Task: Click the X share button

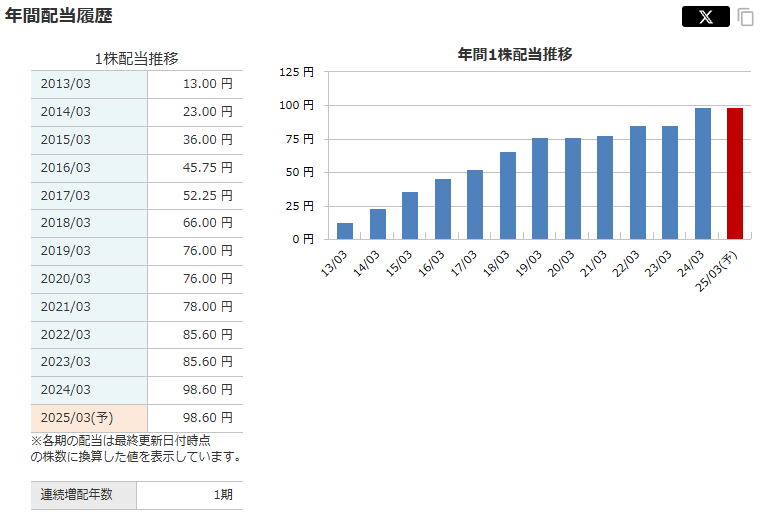Action: coord(705,16)
